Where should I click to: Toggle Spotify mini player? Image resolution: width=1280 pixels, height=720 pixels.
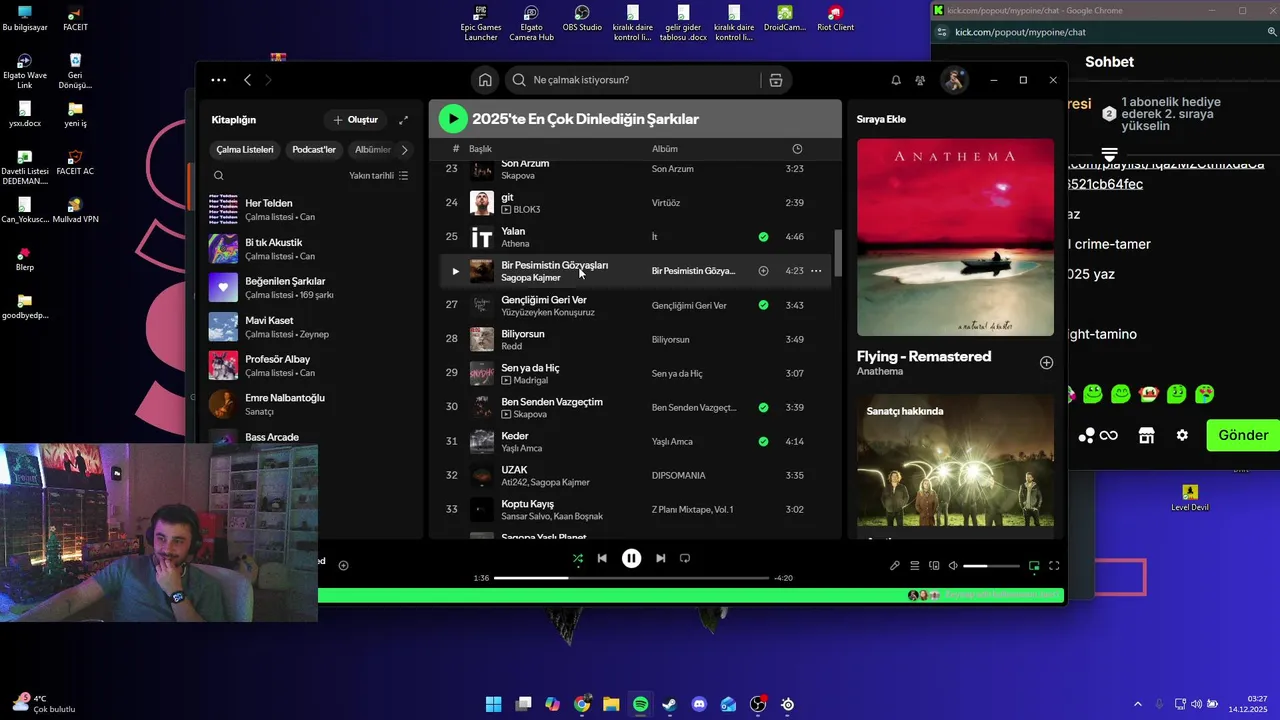click(x=1034, y=566)
